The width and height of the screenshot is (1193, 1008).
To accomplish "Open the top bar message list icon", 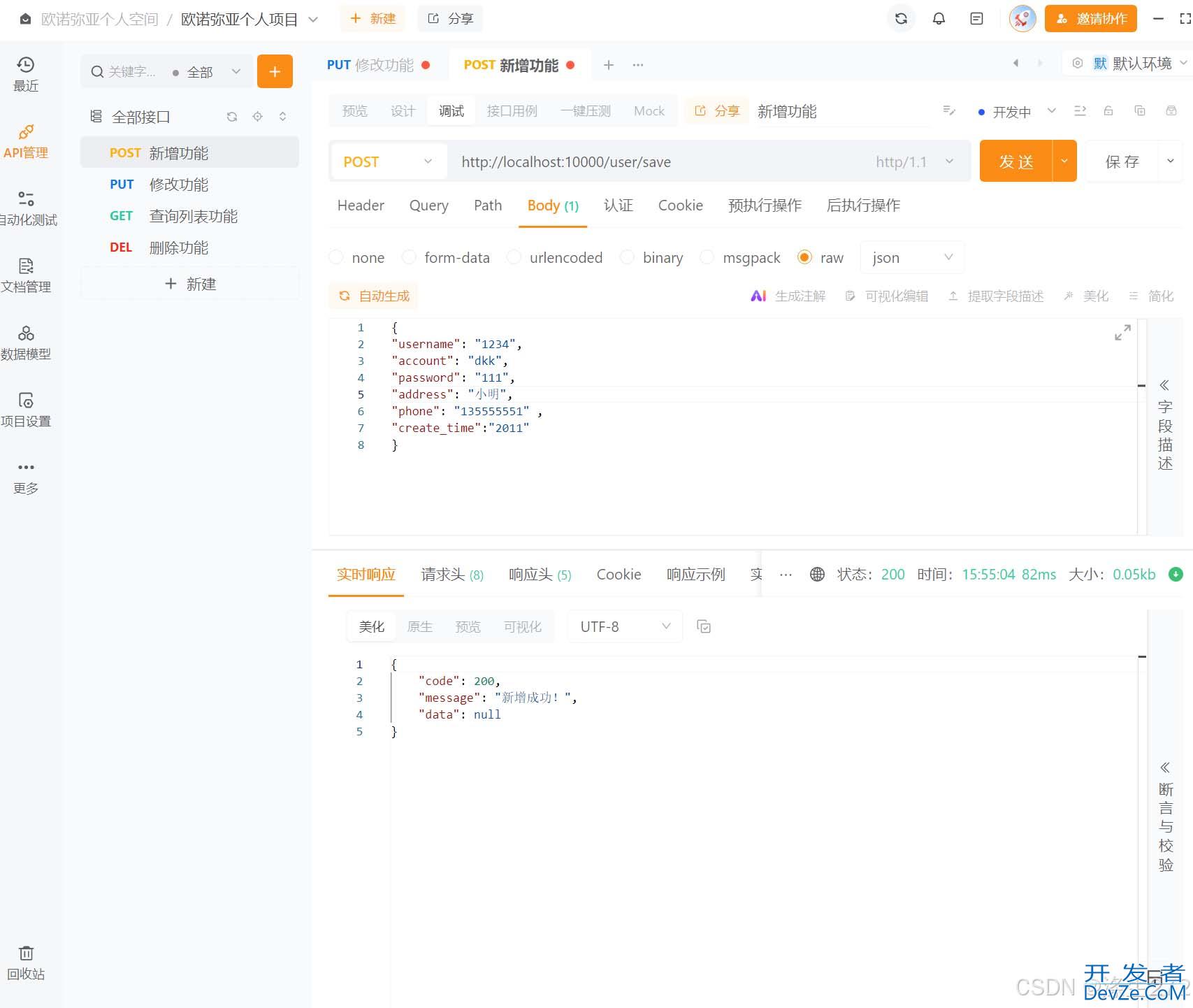I will coord(976,19).
